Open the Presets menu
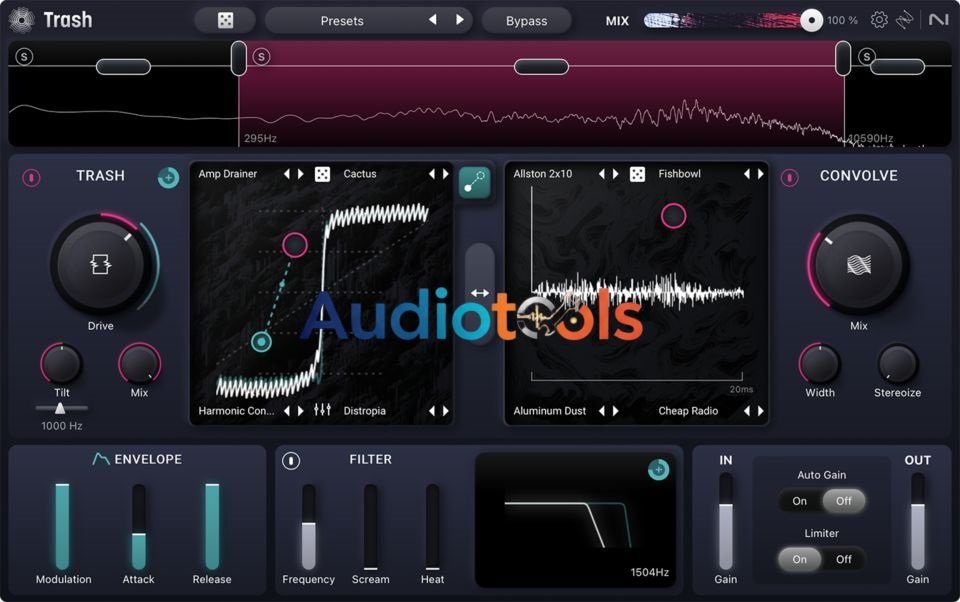This screenshot has width=960, height=602. (x=342, y=20)
